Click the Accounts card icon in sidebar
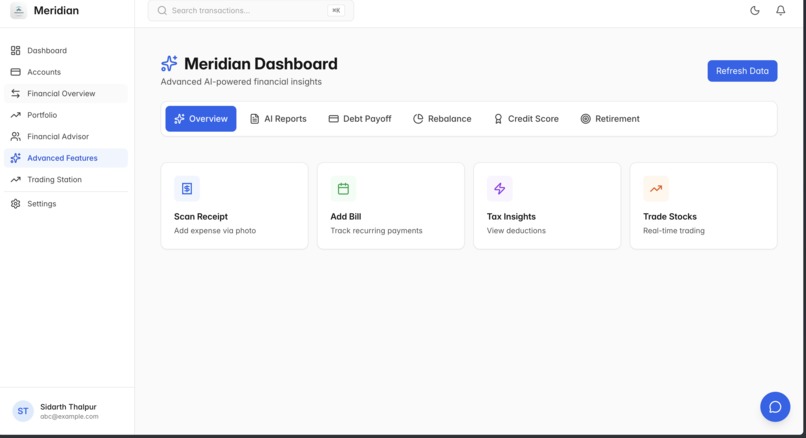The height and width of the screenshot is (438, 806). pos(15,72)
